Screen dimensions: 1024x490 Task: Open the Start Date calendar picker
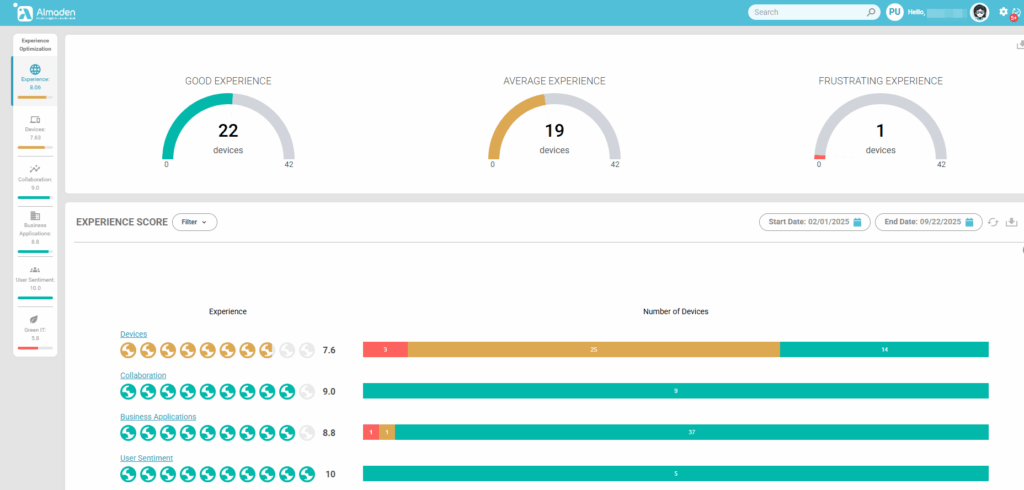[x=857, y=222]
